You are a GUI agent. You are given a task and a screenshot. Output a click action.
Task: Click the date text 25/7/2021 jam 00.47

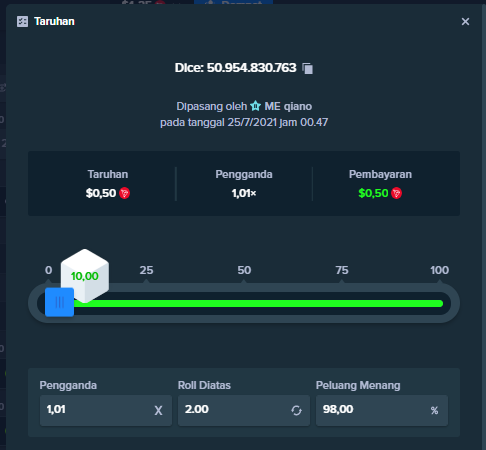click(x=278, y=122)
